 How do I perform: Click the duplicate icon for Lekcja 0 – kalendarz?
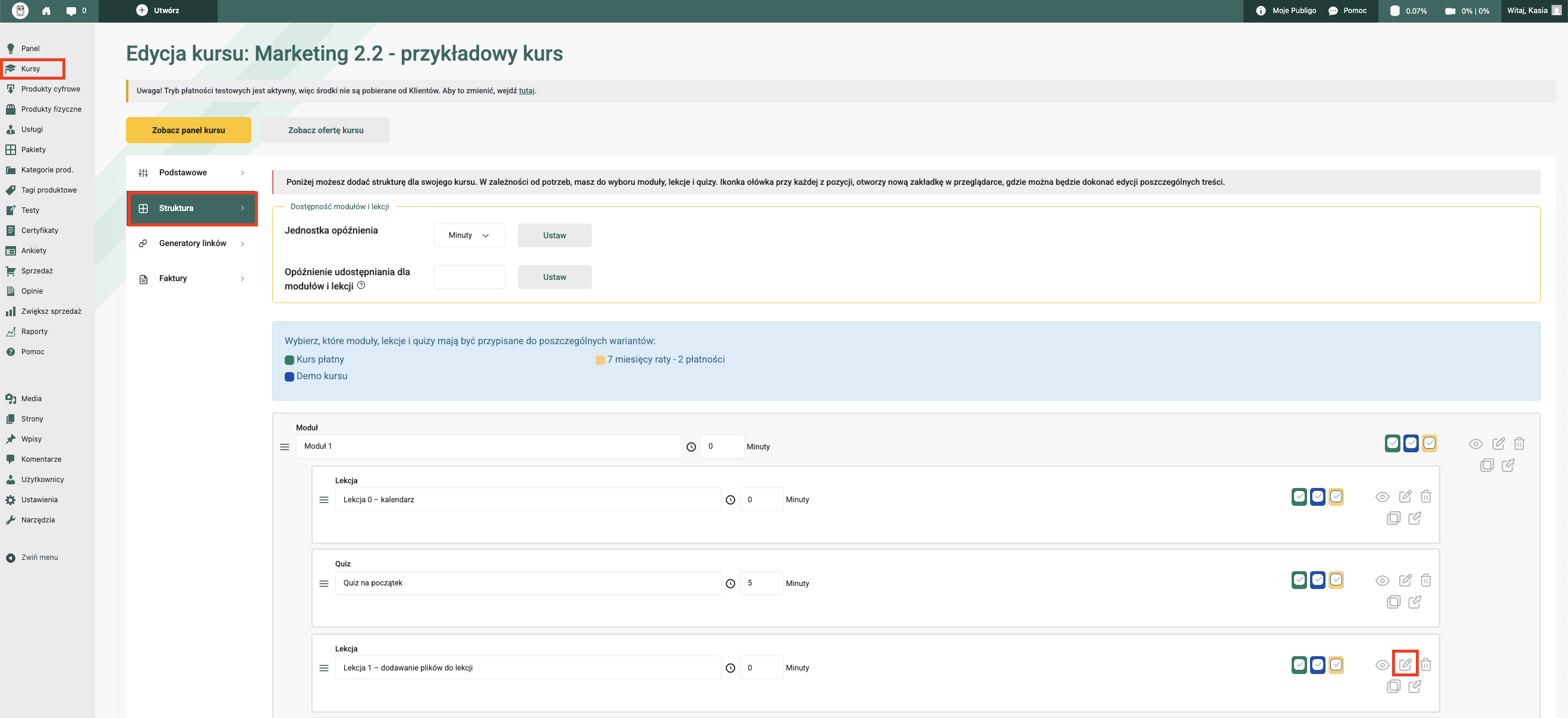click(1393, 518)
